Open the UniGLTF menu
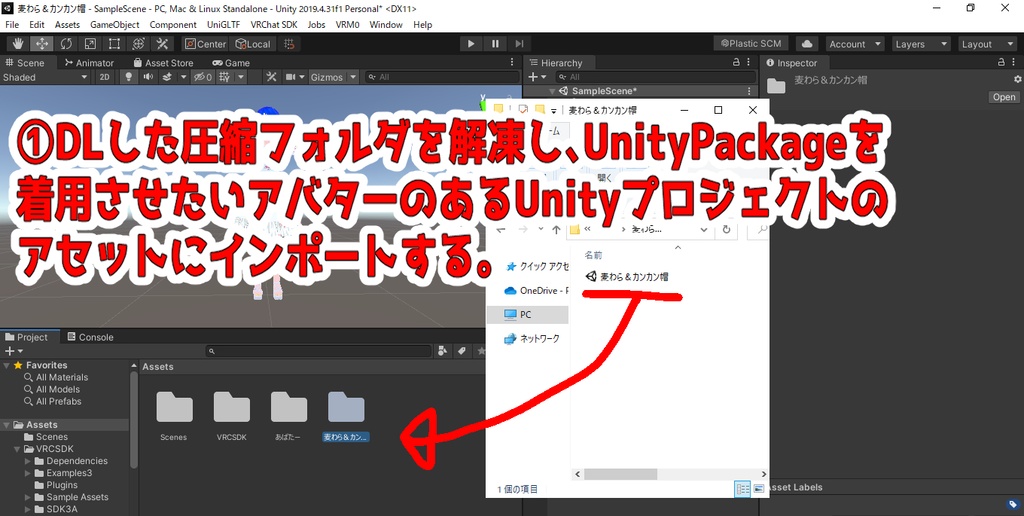 point(223,25)
